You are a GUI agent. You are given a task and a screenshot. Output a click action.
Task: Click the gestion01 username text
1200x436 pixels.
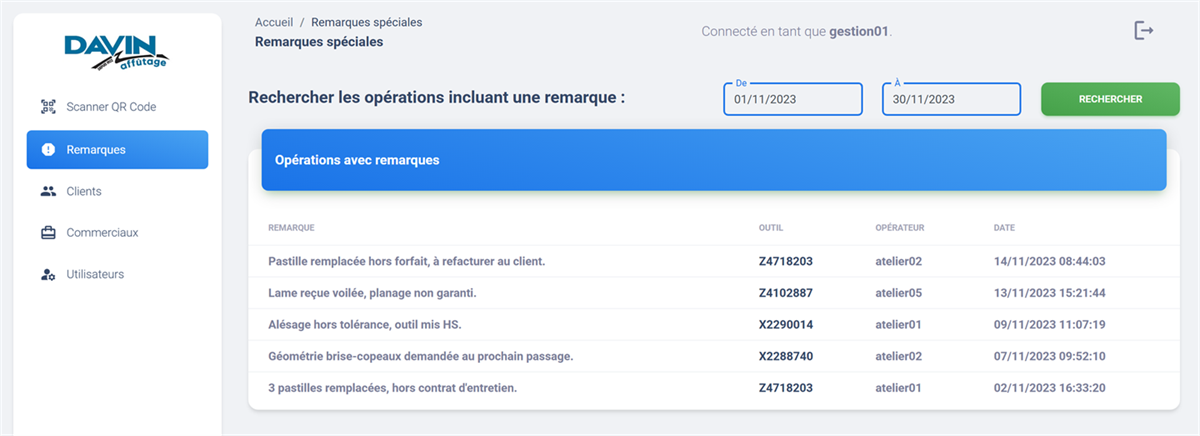click(x=859, y=31)
